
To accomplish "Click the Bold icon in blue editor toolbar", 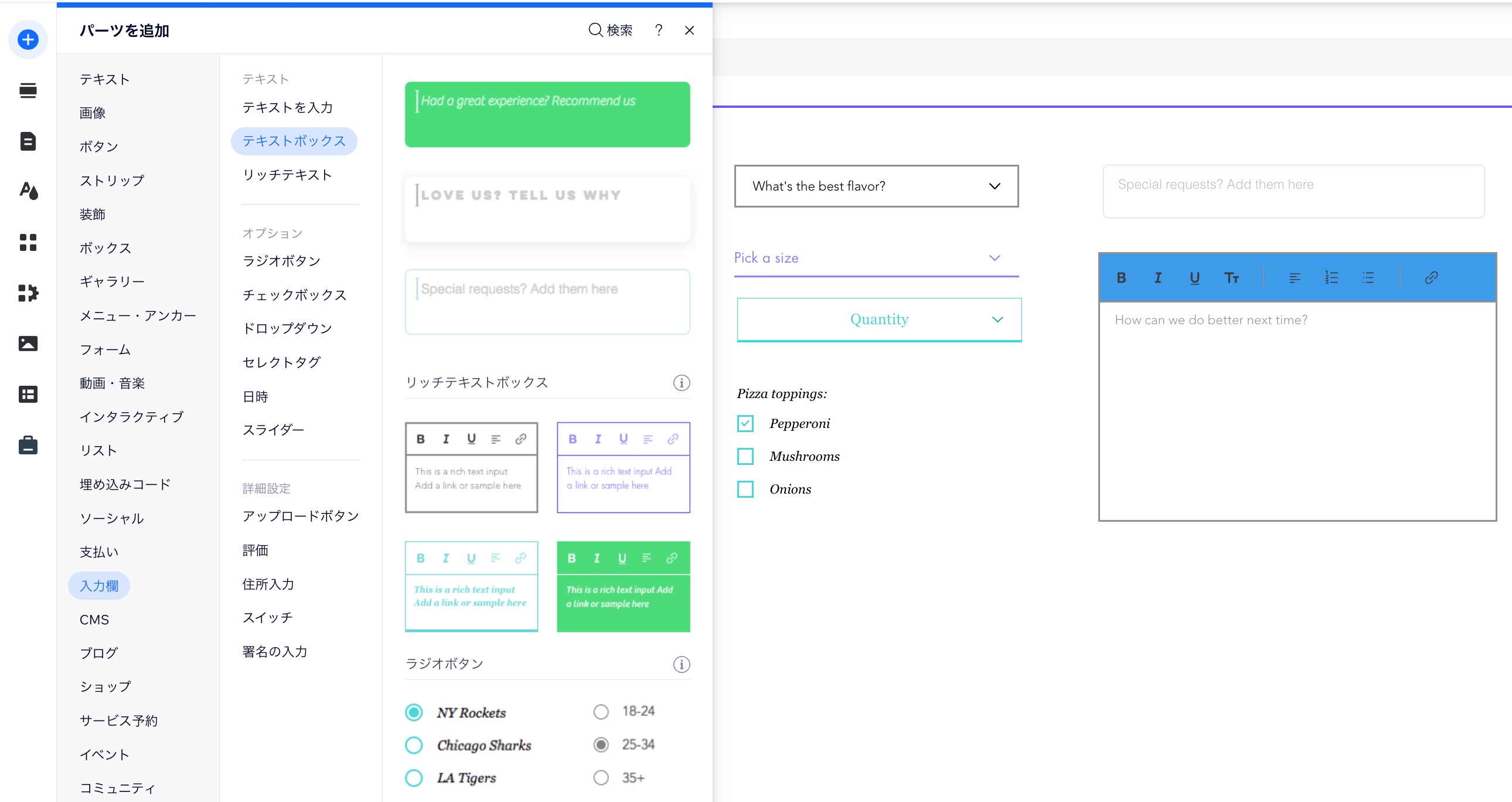I will [x=1121, y=278].
